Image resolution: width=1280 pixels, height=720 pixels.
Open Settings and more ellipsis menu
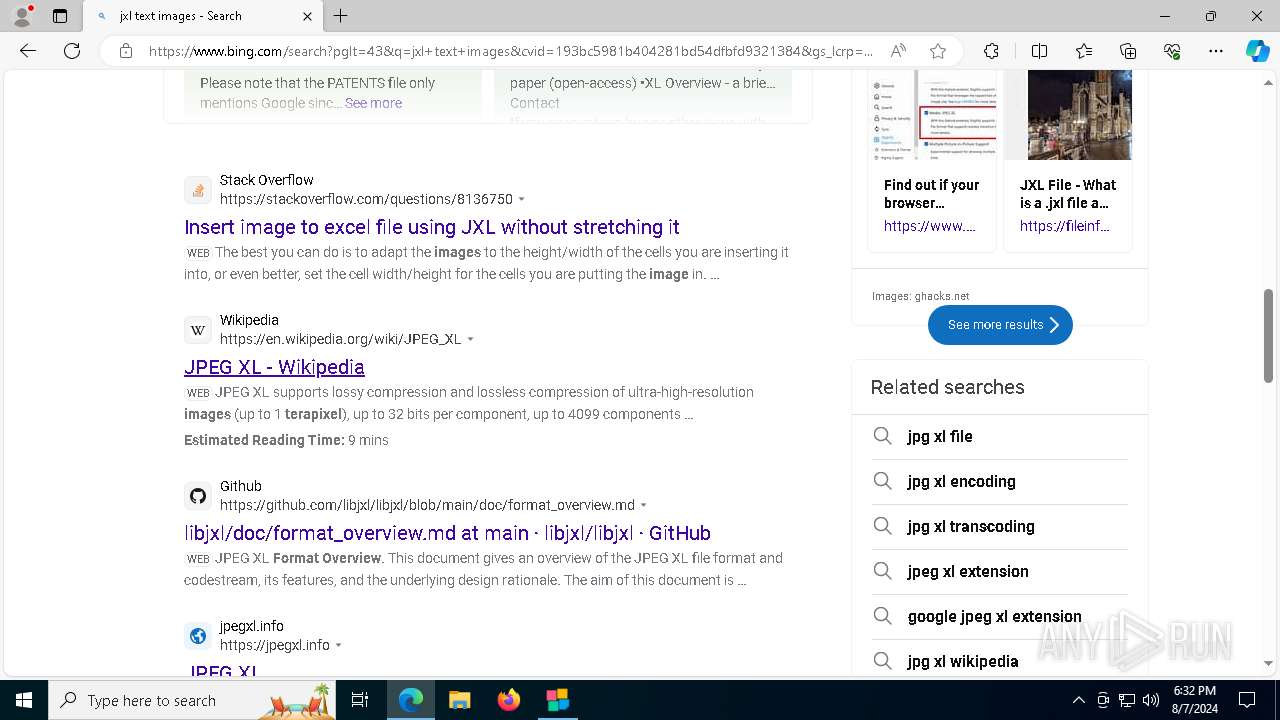tap(1216, 51)
